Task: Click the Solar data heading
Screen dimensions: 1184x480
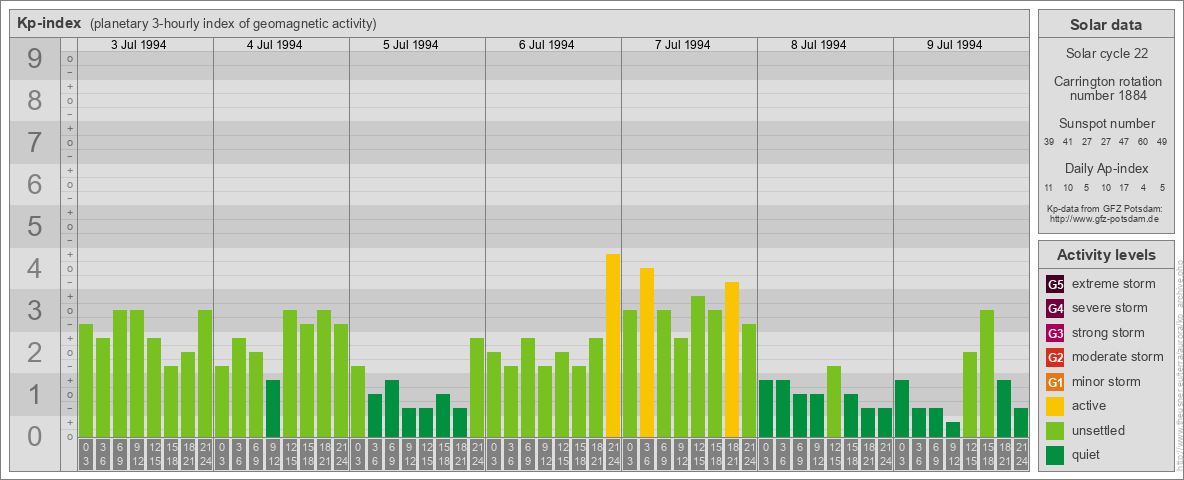Action: [1106, 25]
